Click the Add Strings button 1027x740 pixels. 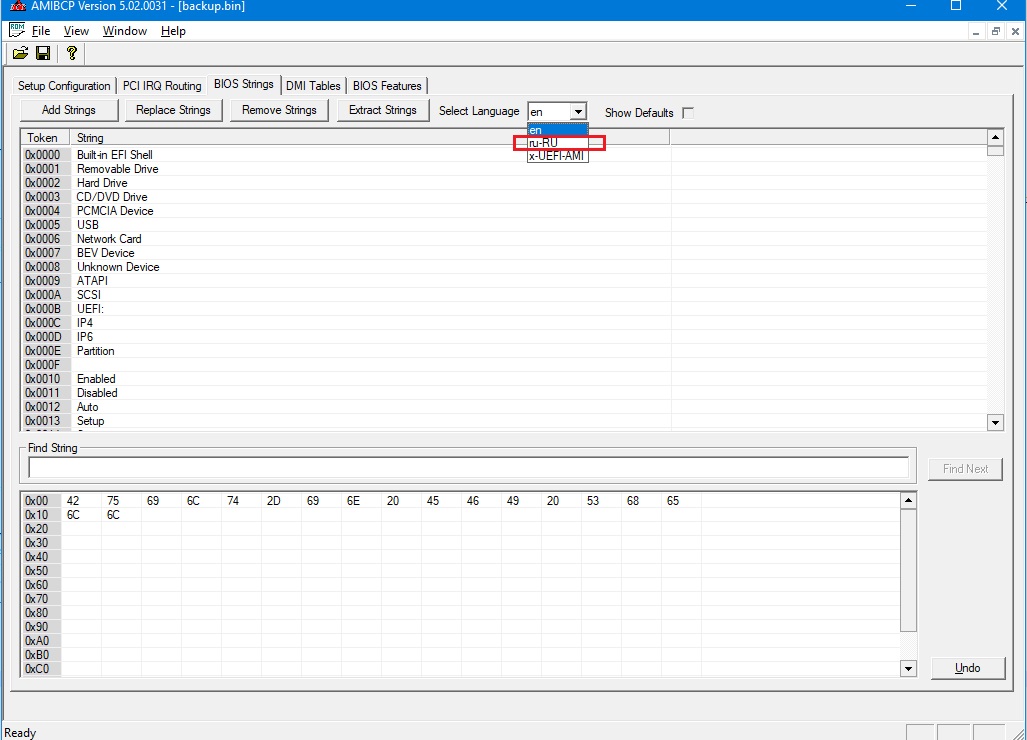pyautogui.click(x=69, y=110)
